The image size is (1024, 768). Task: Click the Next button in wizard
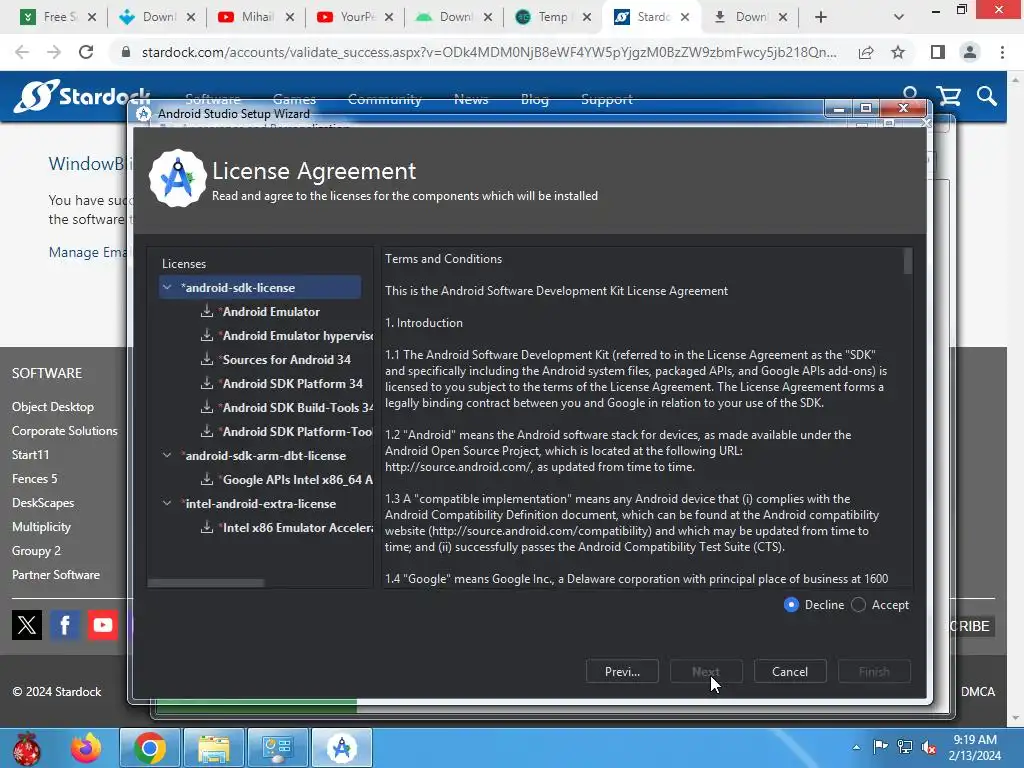pyautogui.click(x=706, y=671)
